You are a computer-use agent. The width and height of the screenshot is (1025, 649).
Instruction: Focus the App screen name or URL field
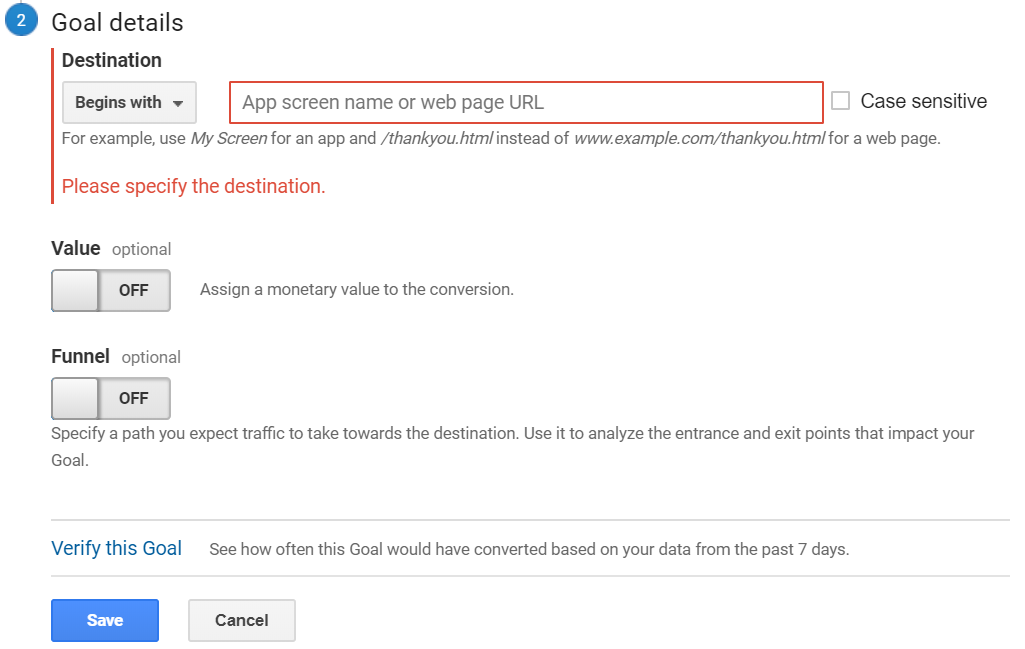click(x=526, y=103)
